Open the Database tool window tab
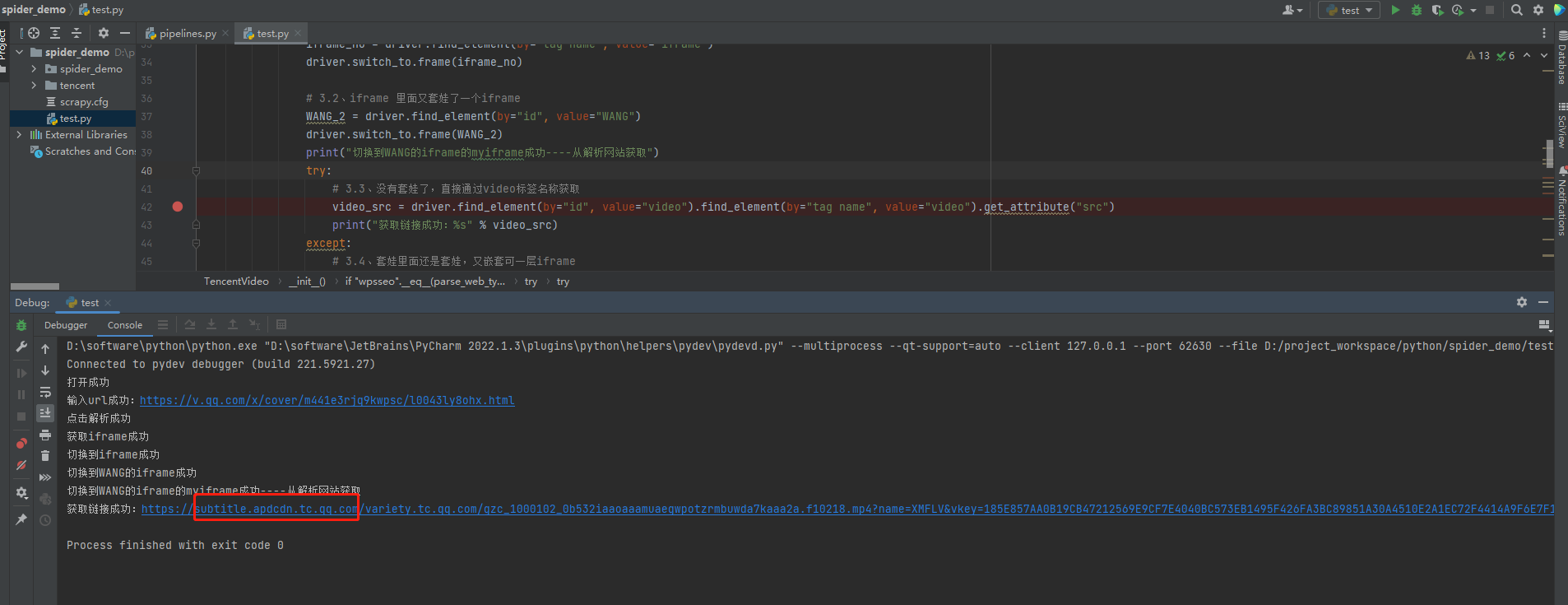This screenshot has width=1568, height=605. point(1561,58)
